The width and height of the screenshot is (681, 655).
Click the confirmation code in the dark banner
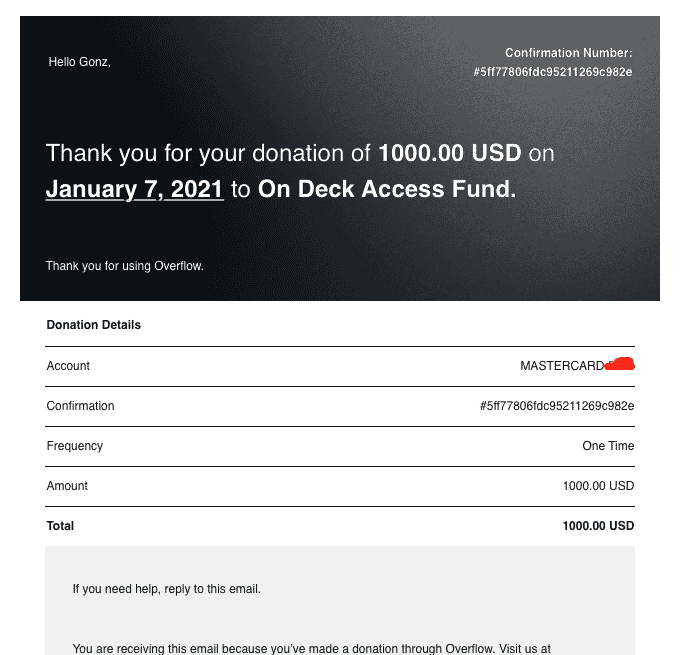coord(553,72)
